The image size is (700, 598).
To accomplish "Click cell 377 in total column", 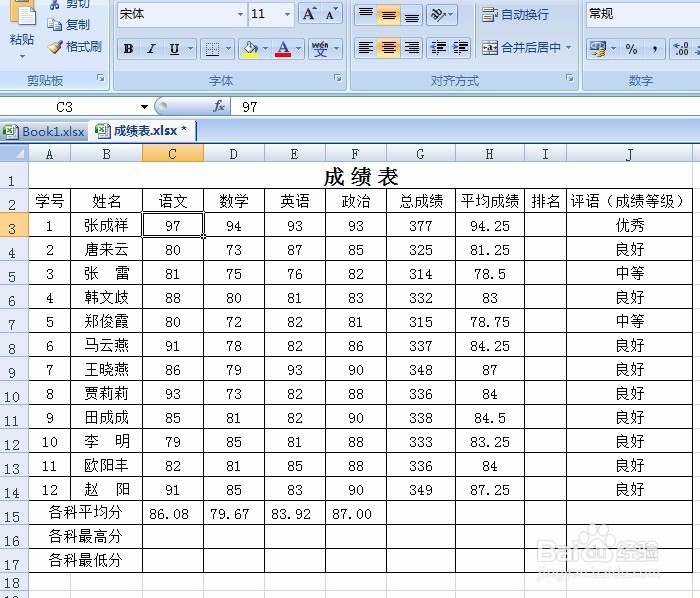I will pos(421,225).
